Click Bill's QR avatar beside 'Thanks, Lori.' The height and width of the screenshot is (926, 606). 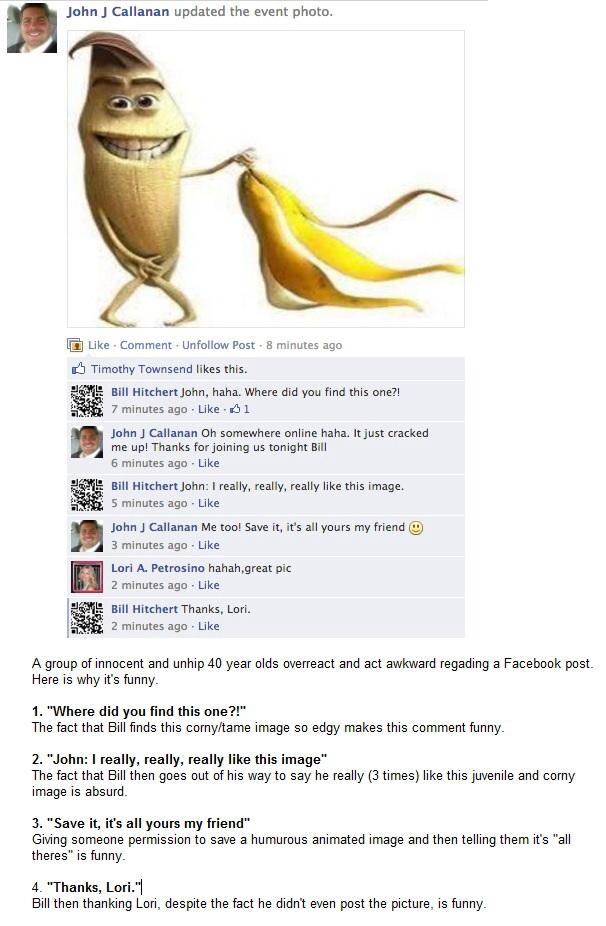tap(87, 617)
